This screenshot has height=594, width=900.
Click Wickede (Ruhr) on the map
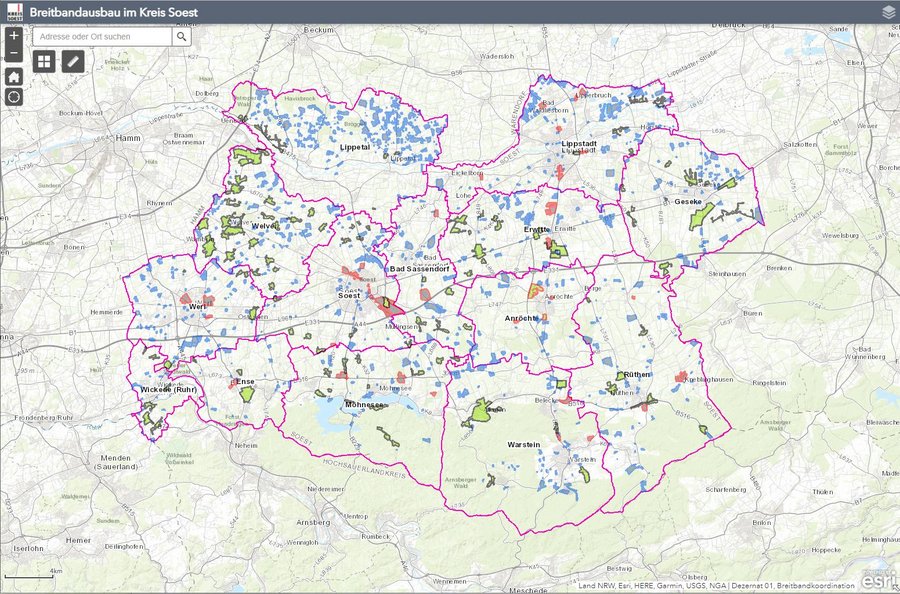click(167, 389)
